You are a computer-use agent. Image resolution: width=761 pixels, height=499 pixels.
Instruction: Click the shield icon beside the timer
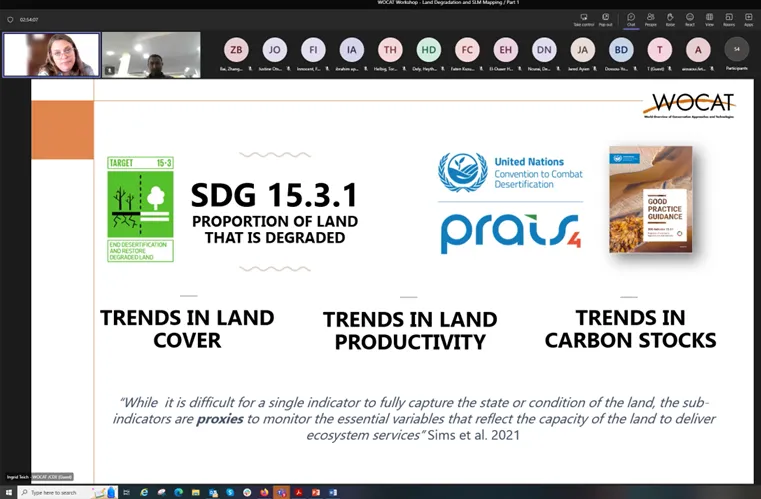point(9,19)
